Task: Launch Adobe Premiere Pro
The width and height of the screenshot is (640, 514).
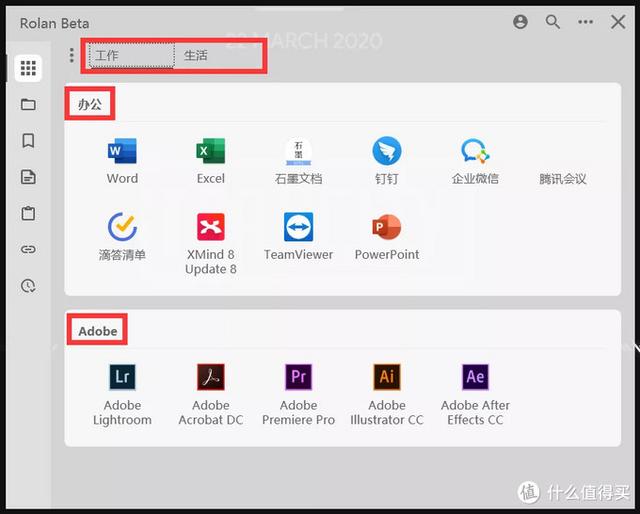Action: 298,395
